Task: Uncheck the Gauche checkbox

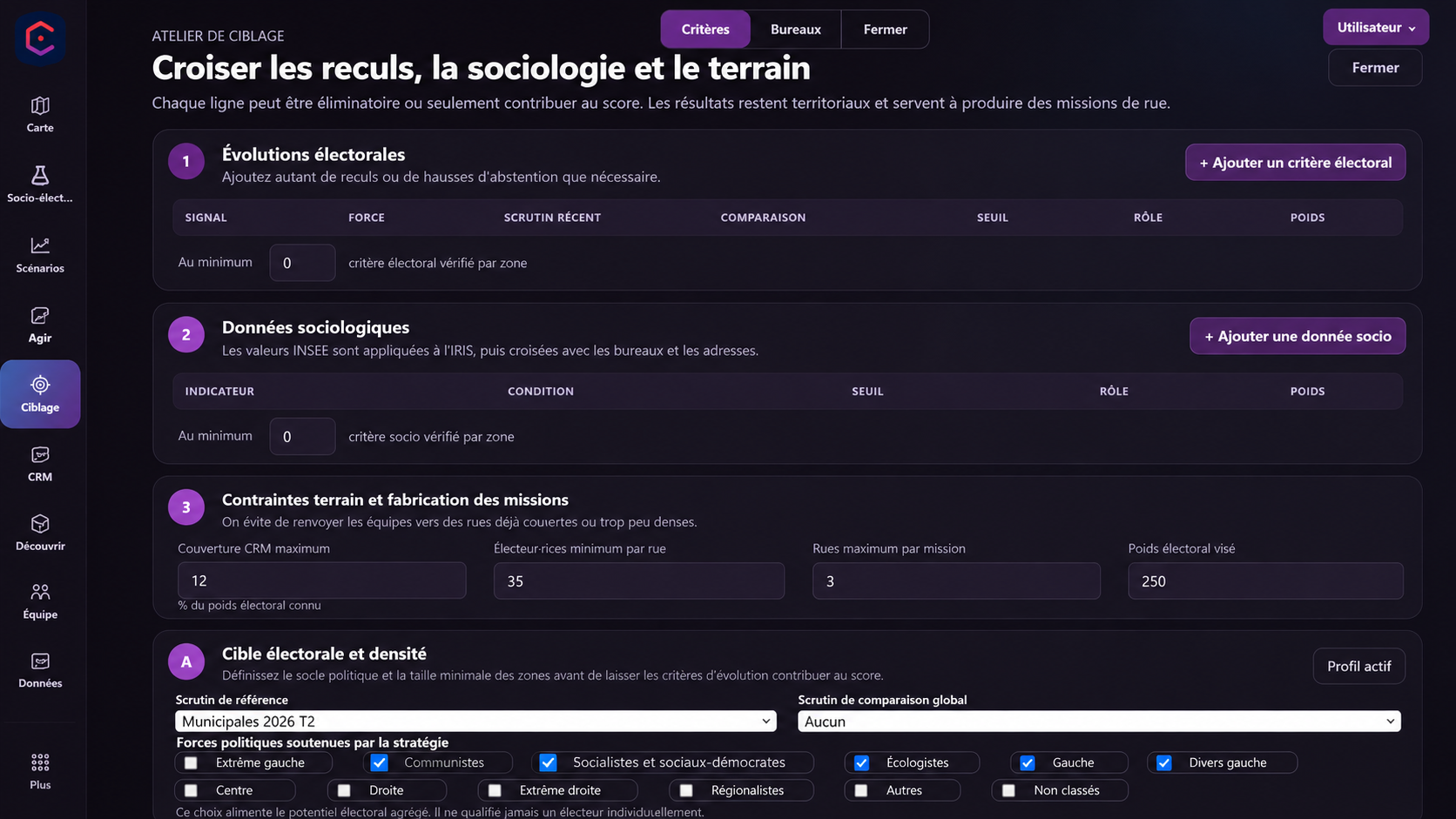Action: point(1028,763)
